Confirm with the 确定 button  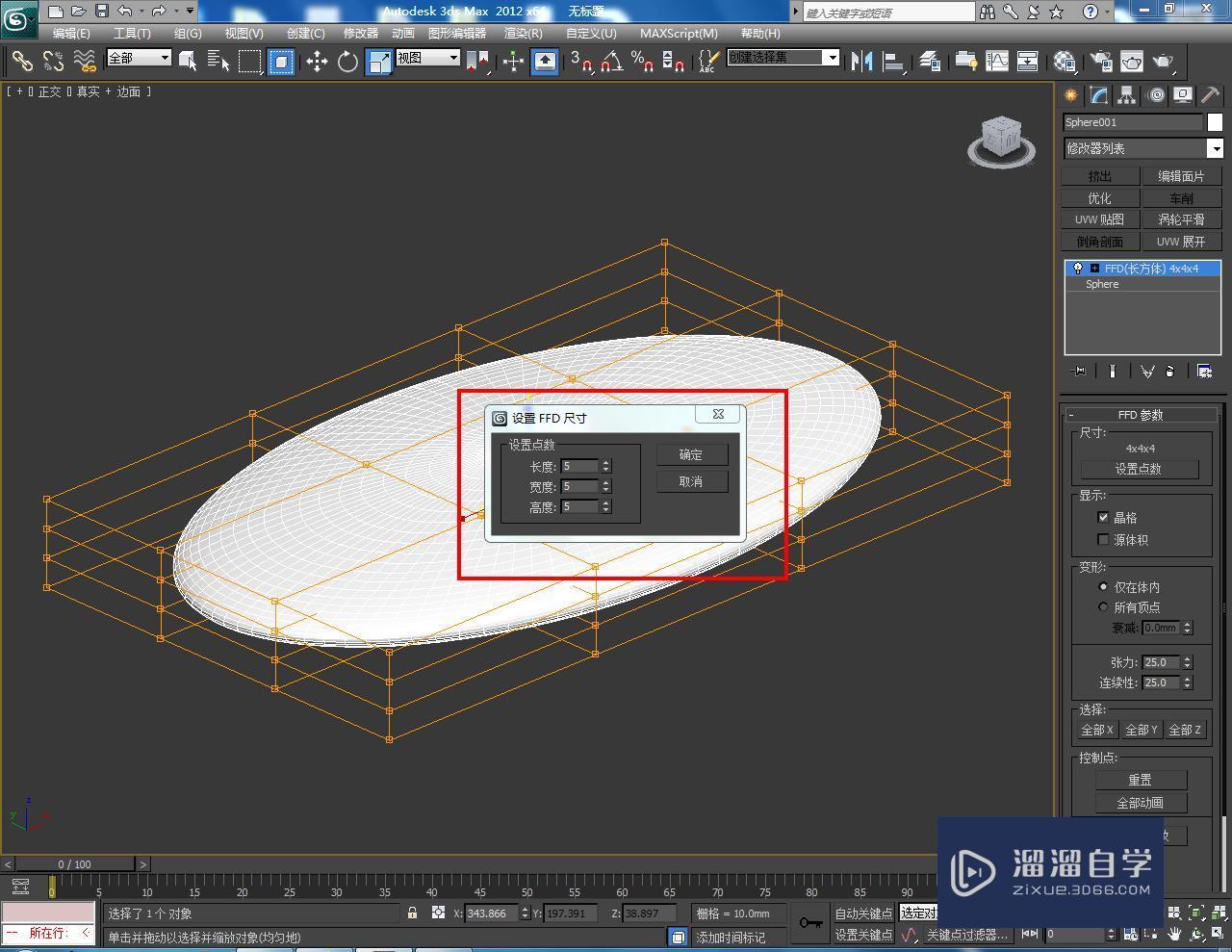click(x=691, y=453)
